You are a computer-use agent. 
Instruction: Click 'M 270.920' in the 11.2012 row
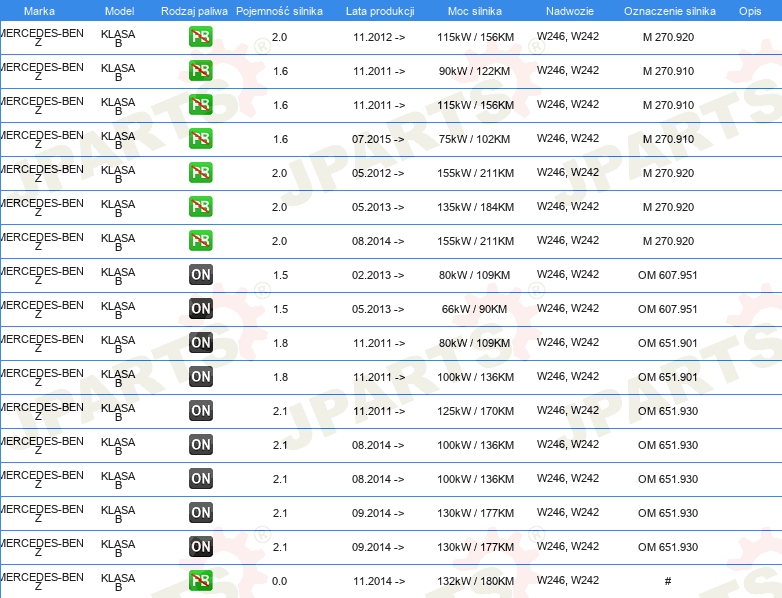(x=668, y=37)
